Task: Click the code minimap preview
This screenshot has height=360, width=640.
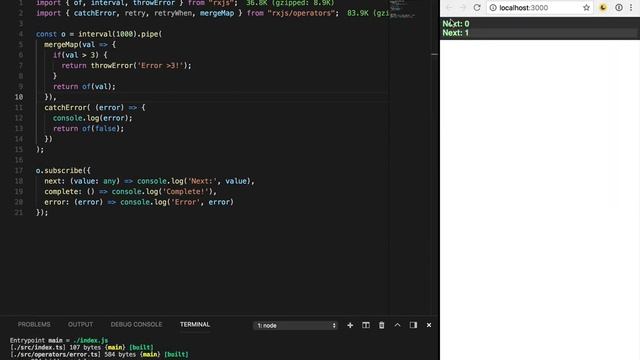Action: (x=402, y=9)
